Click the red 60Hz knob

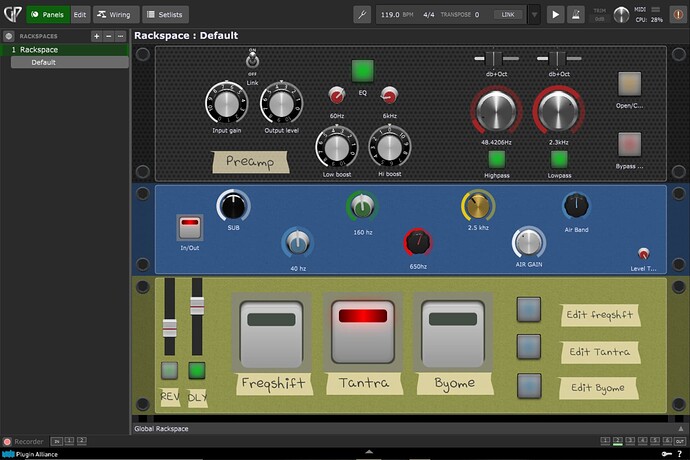tap(337, 95)
